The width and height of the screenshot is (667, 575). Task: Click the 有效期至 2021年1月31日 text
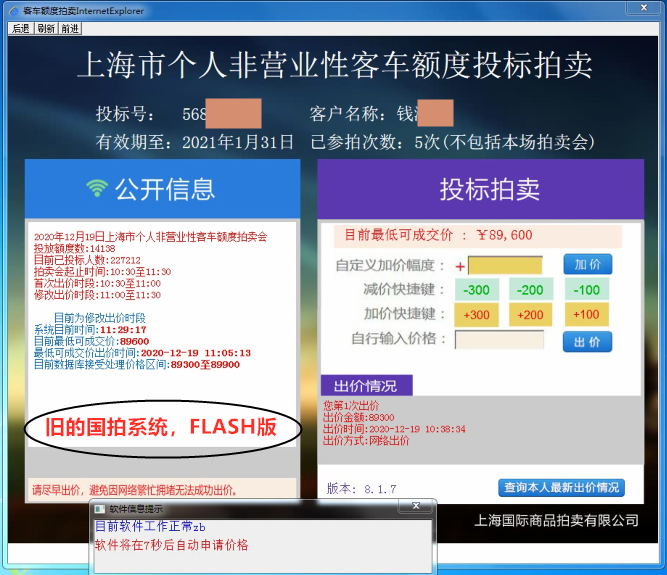point(194,142)
